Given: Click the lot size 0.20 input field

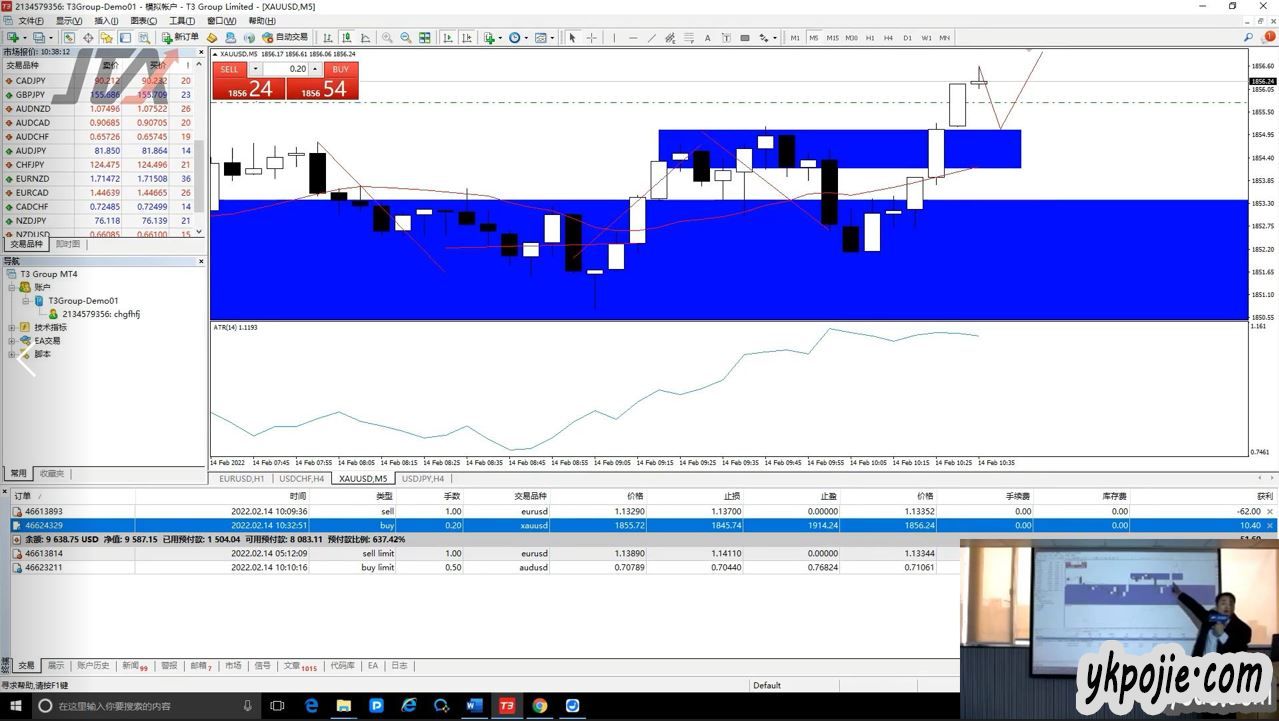Looking at the screenshot, I should point(286,69).
